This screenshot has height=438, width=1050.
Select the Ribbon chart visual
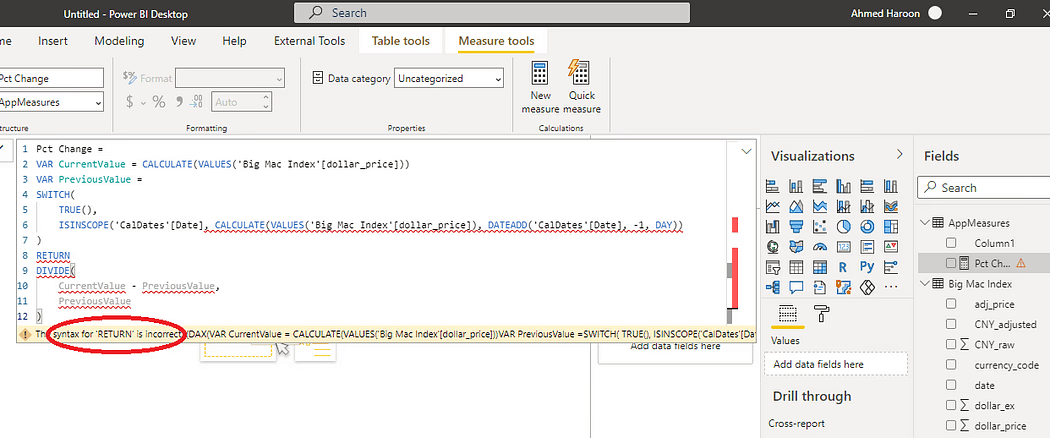pyautogui.click(x=891, y=206)
